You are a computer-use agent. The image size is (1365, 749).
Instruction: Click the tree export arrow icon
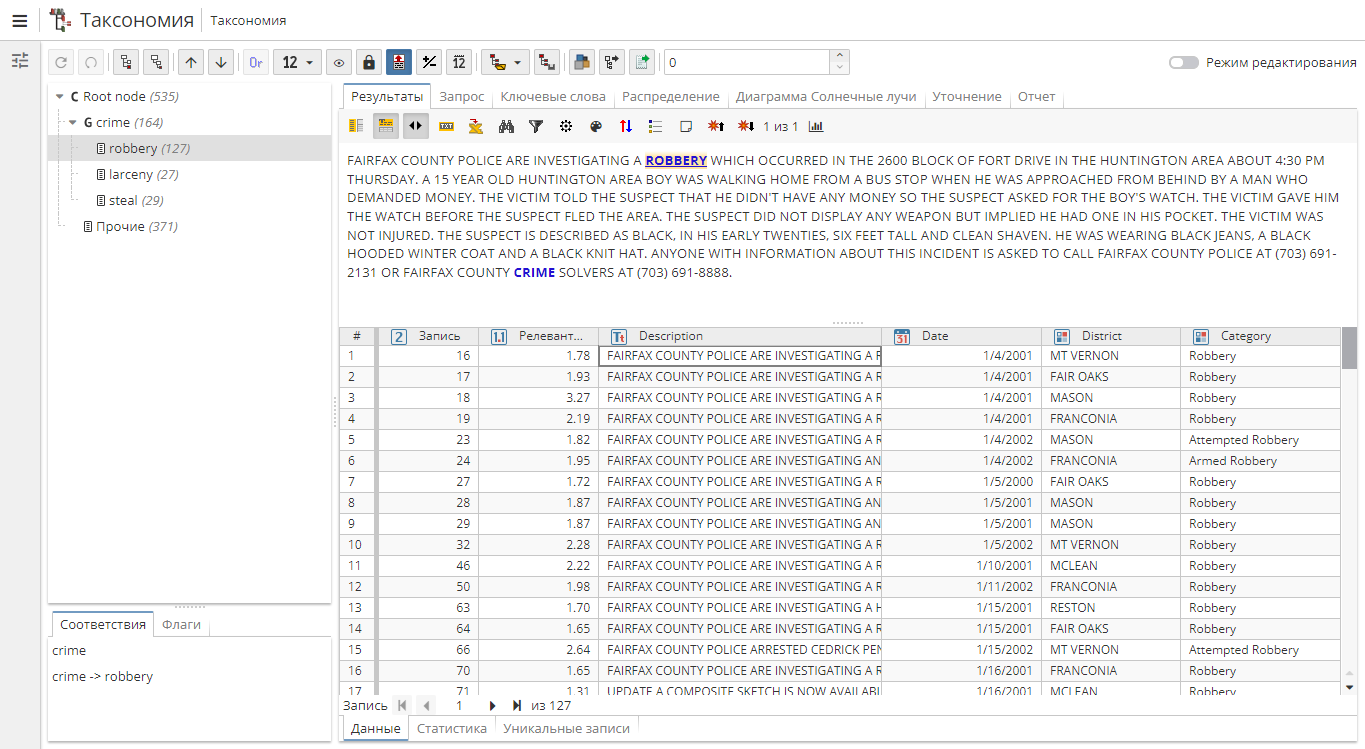click(x=611, y=62)
